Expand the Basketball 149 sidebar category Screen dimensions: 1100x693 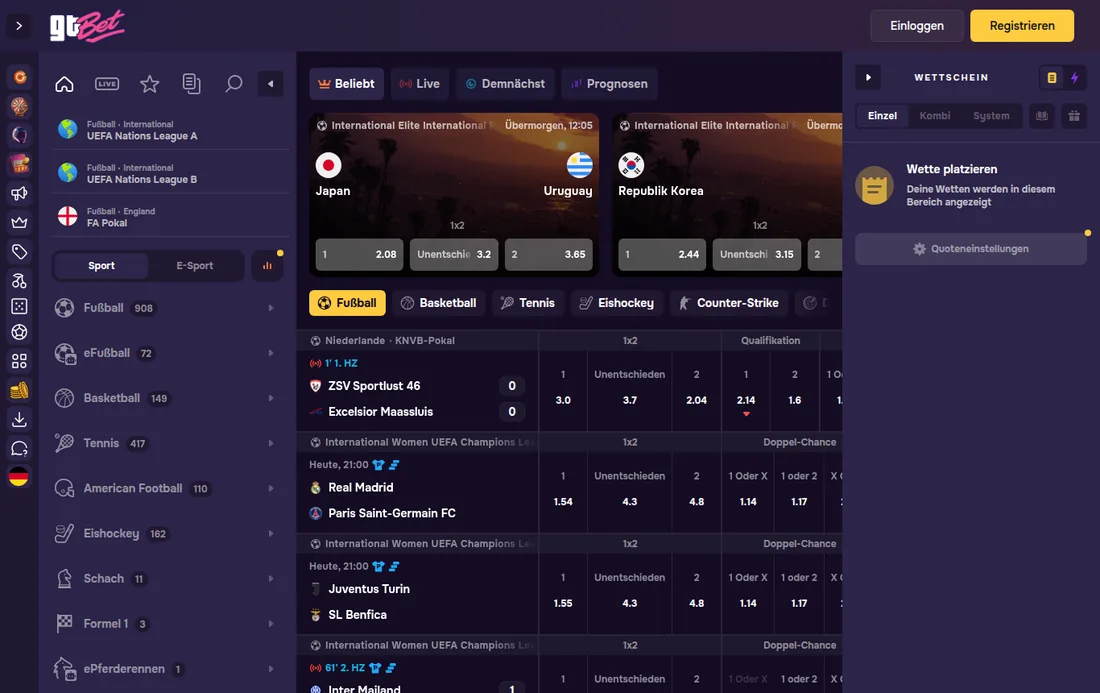point(168,398)
